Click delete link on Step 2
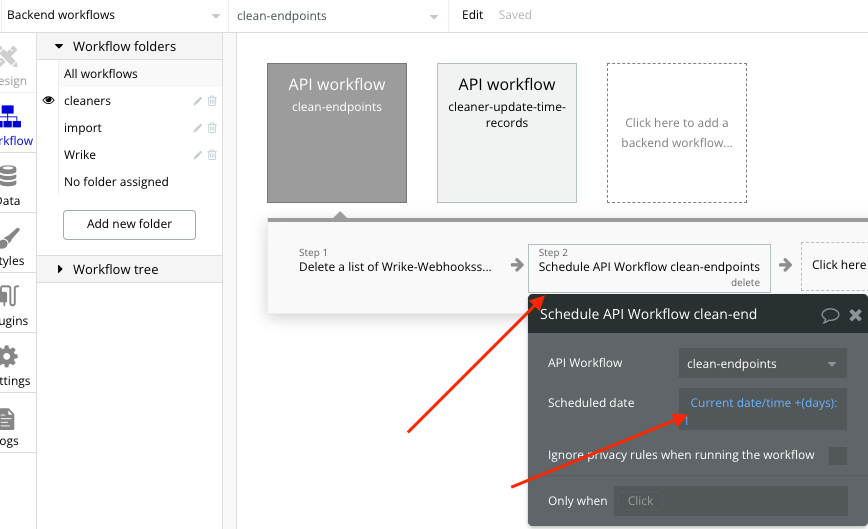Viewport: 868px width, 529px height. click(x=745, y=283)
